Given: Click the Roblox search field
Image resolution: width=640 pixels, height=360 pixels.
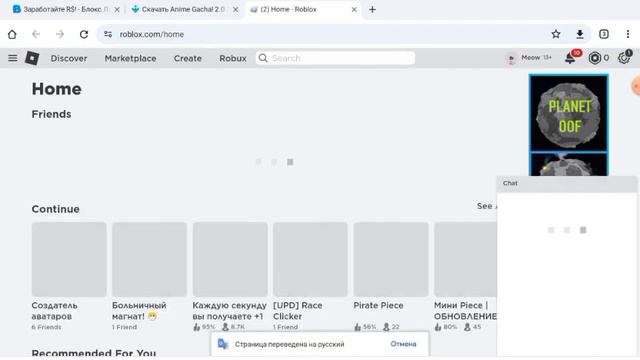Looking at the screenshot, I should [x=335, y=58].
